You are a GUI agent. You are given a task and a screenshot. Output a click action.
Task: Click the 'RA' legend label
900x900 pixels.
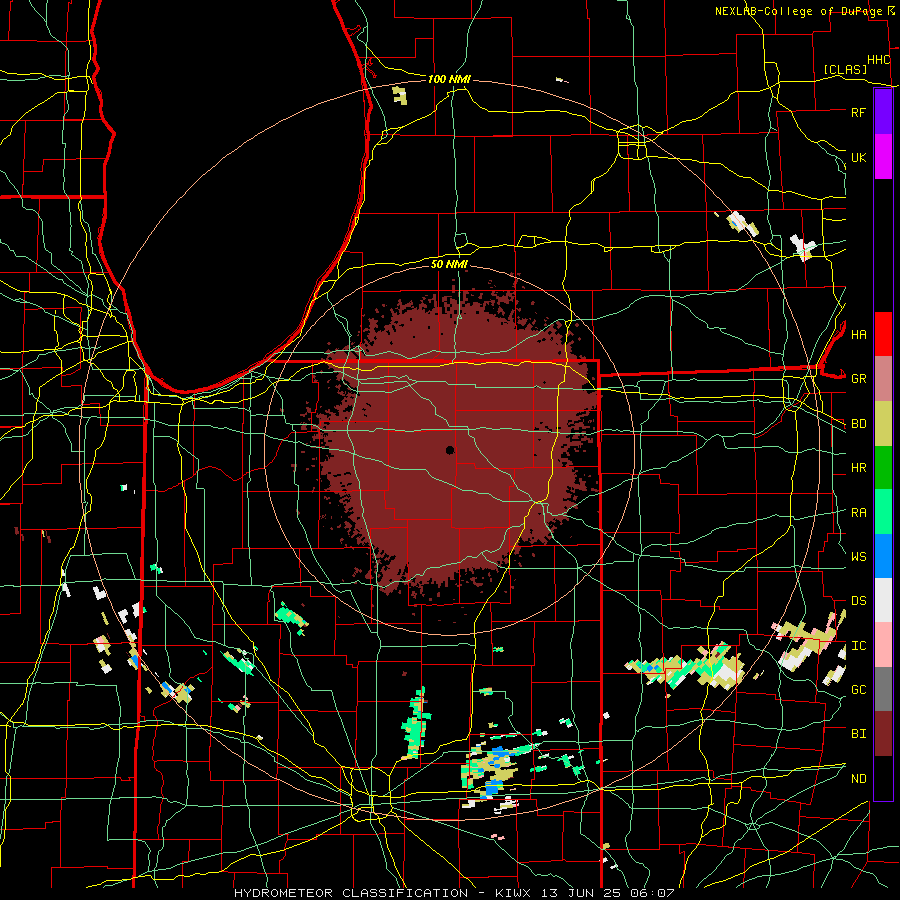tap(858, 513)
